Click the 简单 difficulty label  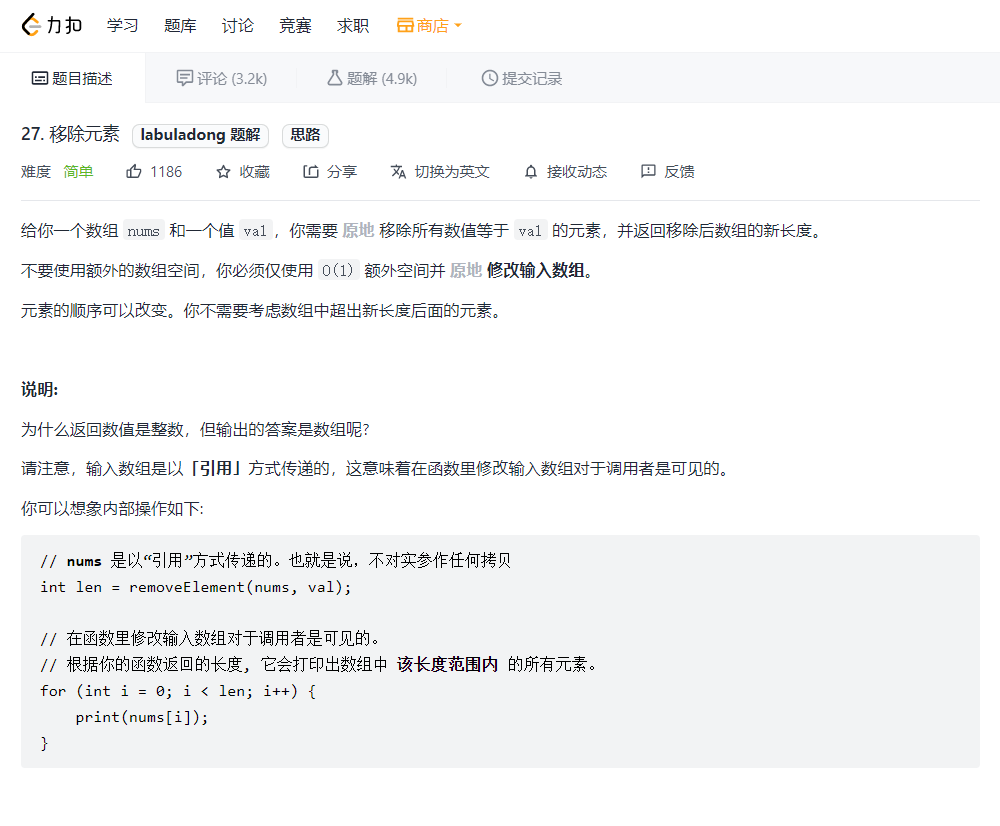pyautogui.click(x=78, y=171)
